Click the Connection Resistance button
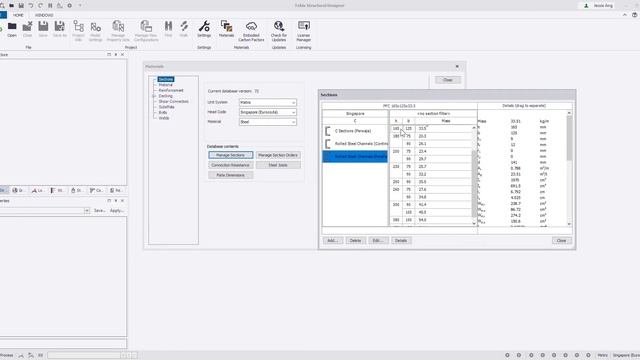Viewport: 640px width, 360px height. [231, 165]
